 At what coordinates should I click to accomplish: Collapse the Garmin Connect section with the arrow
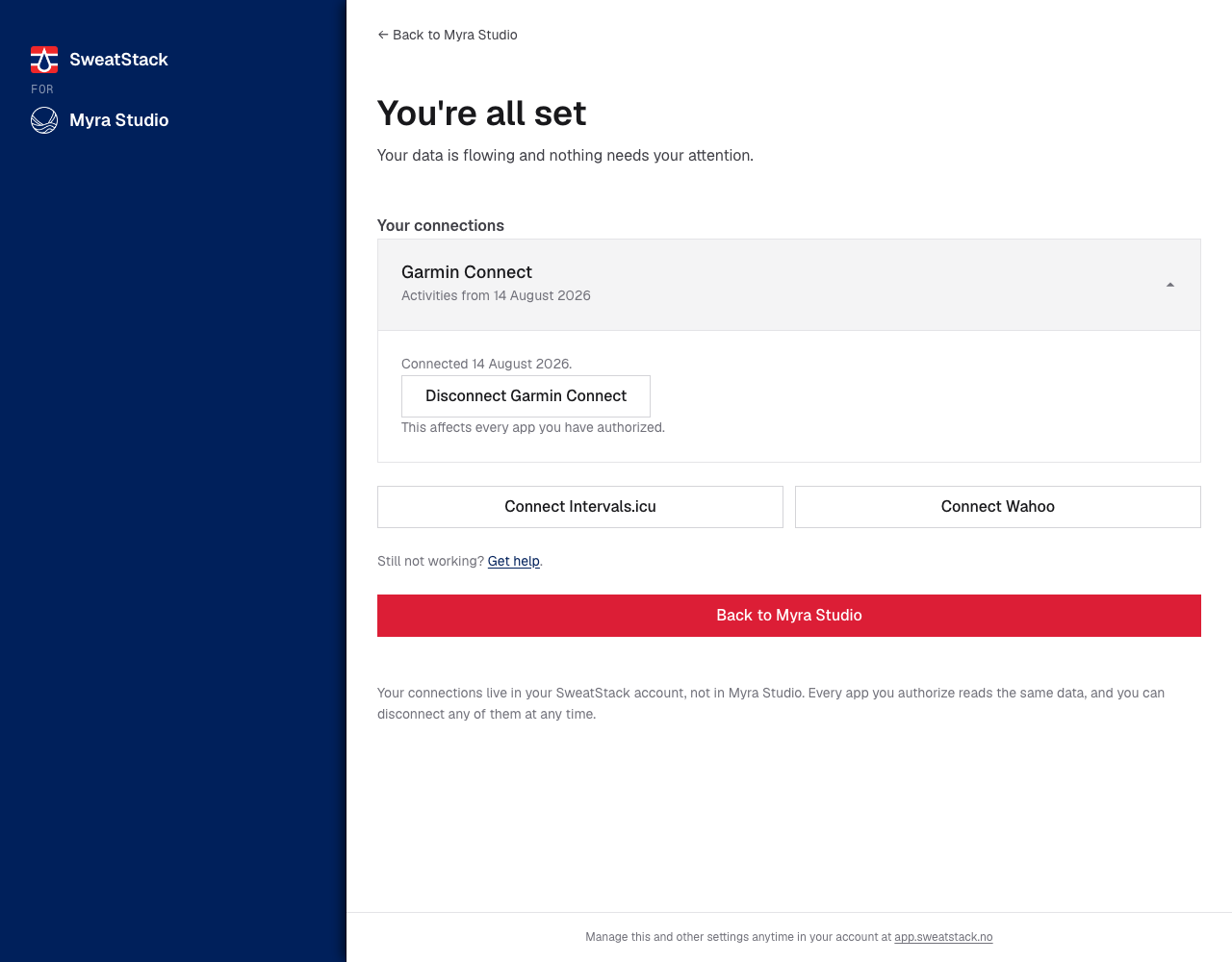pyautogui.click(x=1170, y=285)
